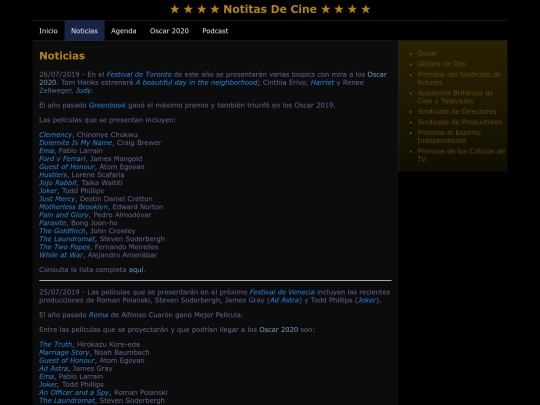
Task: Open the Festival de Venecia link
Action: pyautogui.click(x=282, y=292)
